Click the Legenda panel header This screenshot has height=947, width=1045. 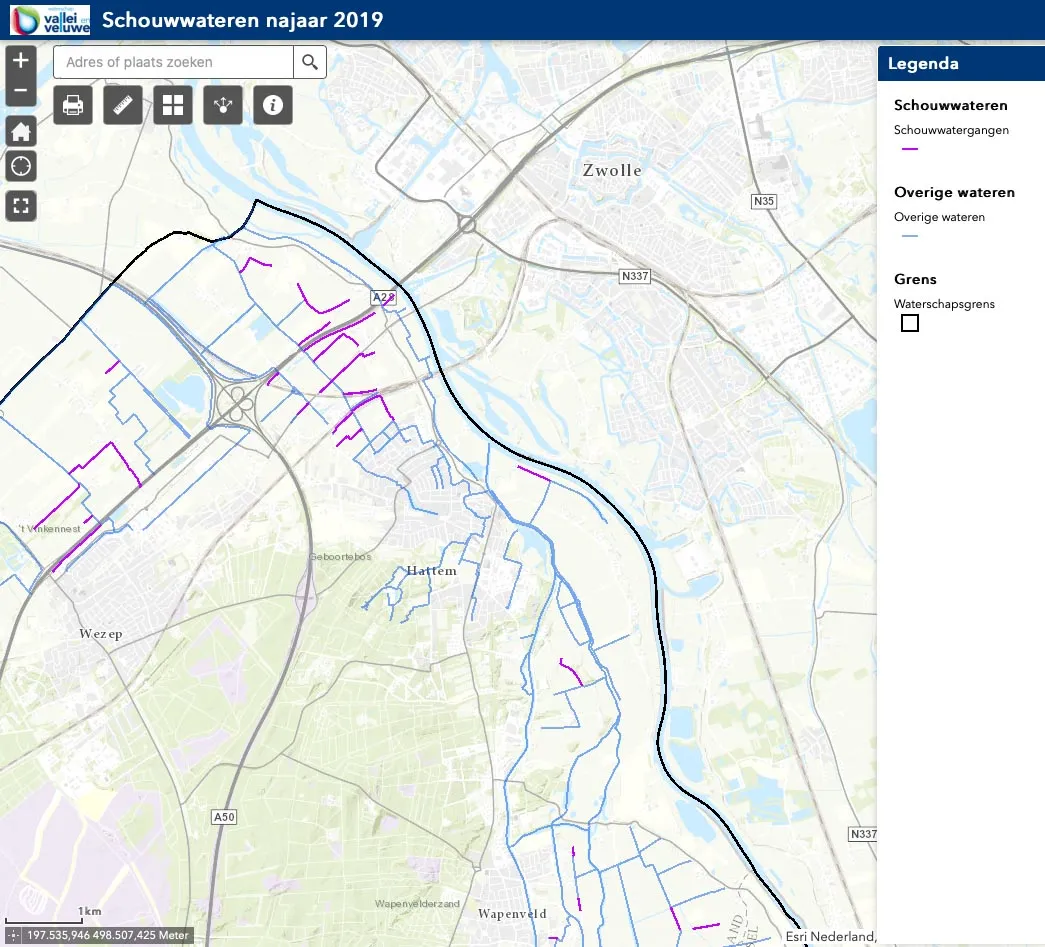click(960, 64)
